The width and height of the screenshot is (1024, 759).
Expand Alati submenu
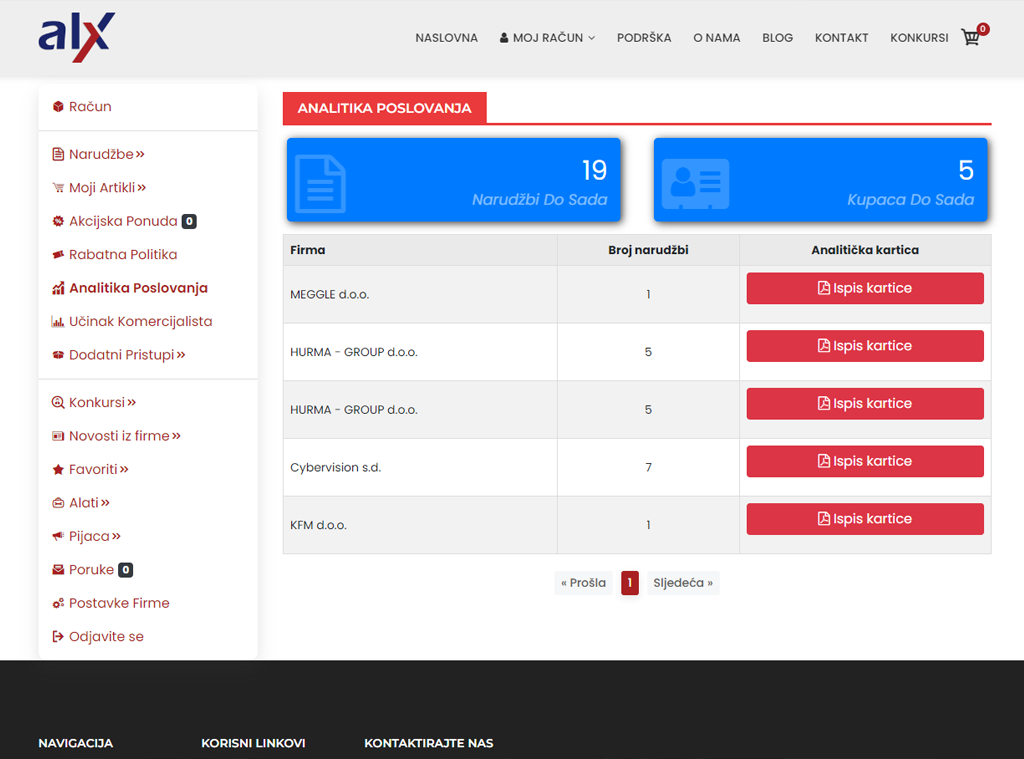coord(105,502)
